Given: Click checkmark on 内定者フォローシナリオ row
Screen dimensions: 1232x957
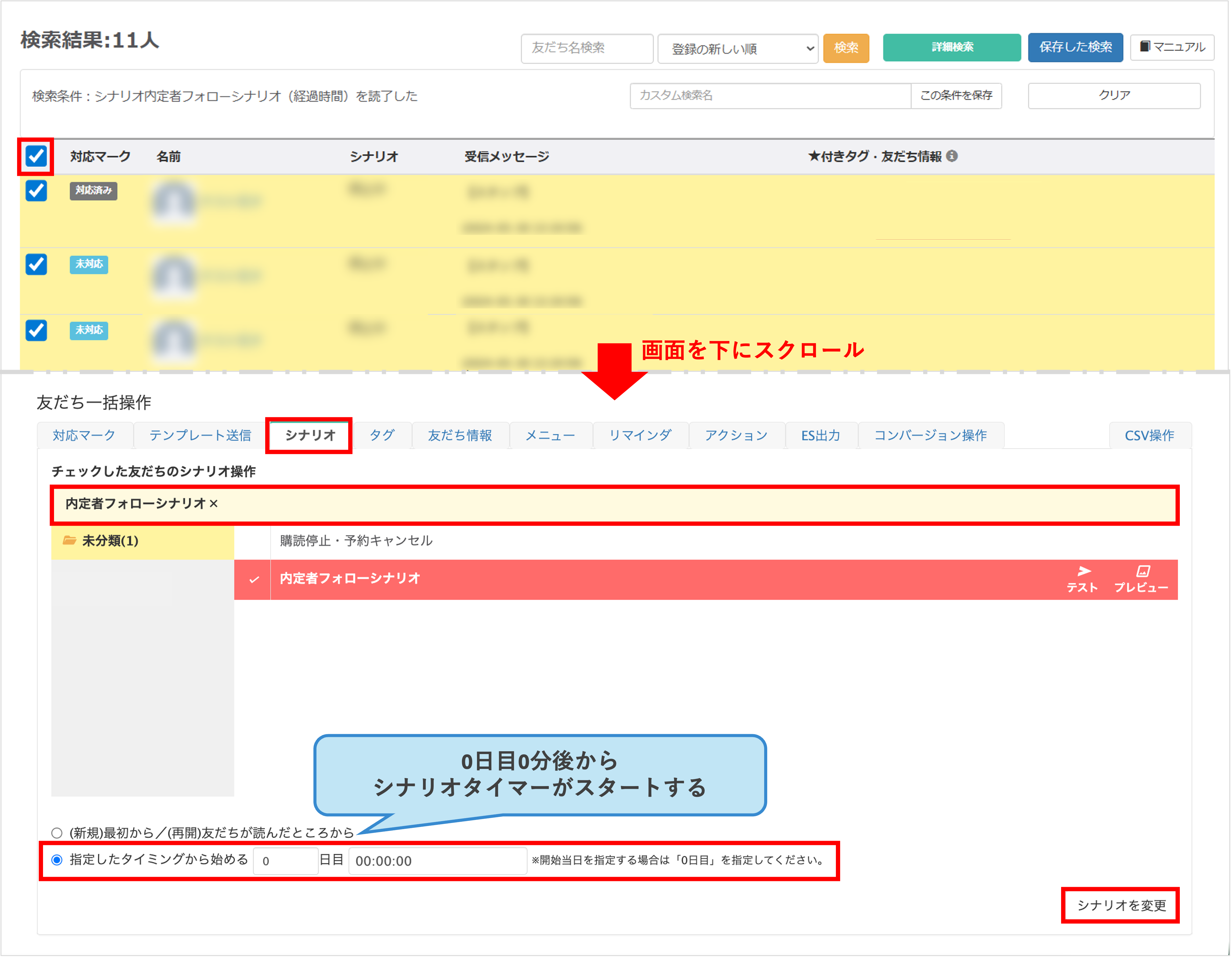Looking at the screenshot, I should (x=254, y=579).
